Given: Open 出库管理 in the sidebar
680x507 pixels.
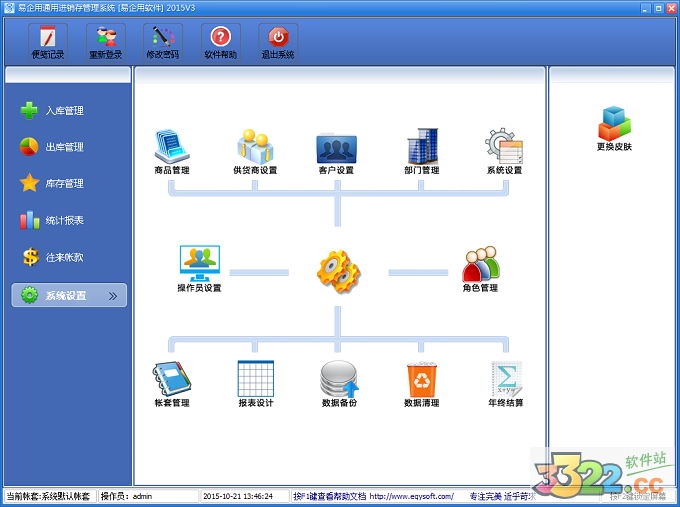Looking at the screenshot, I should point(52,147).
